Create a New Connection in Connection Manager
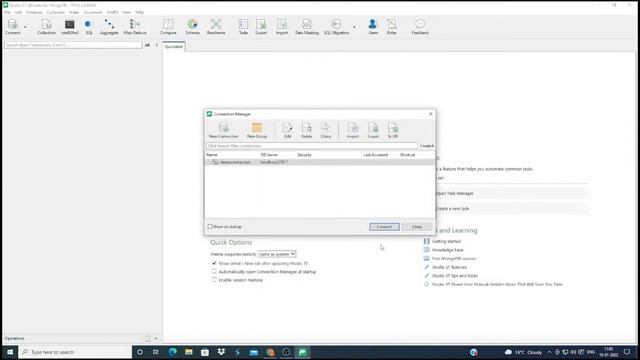This screenshot has width=640, height=360. pos(223,131)
